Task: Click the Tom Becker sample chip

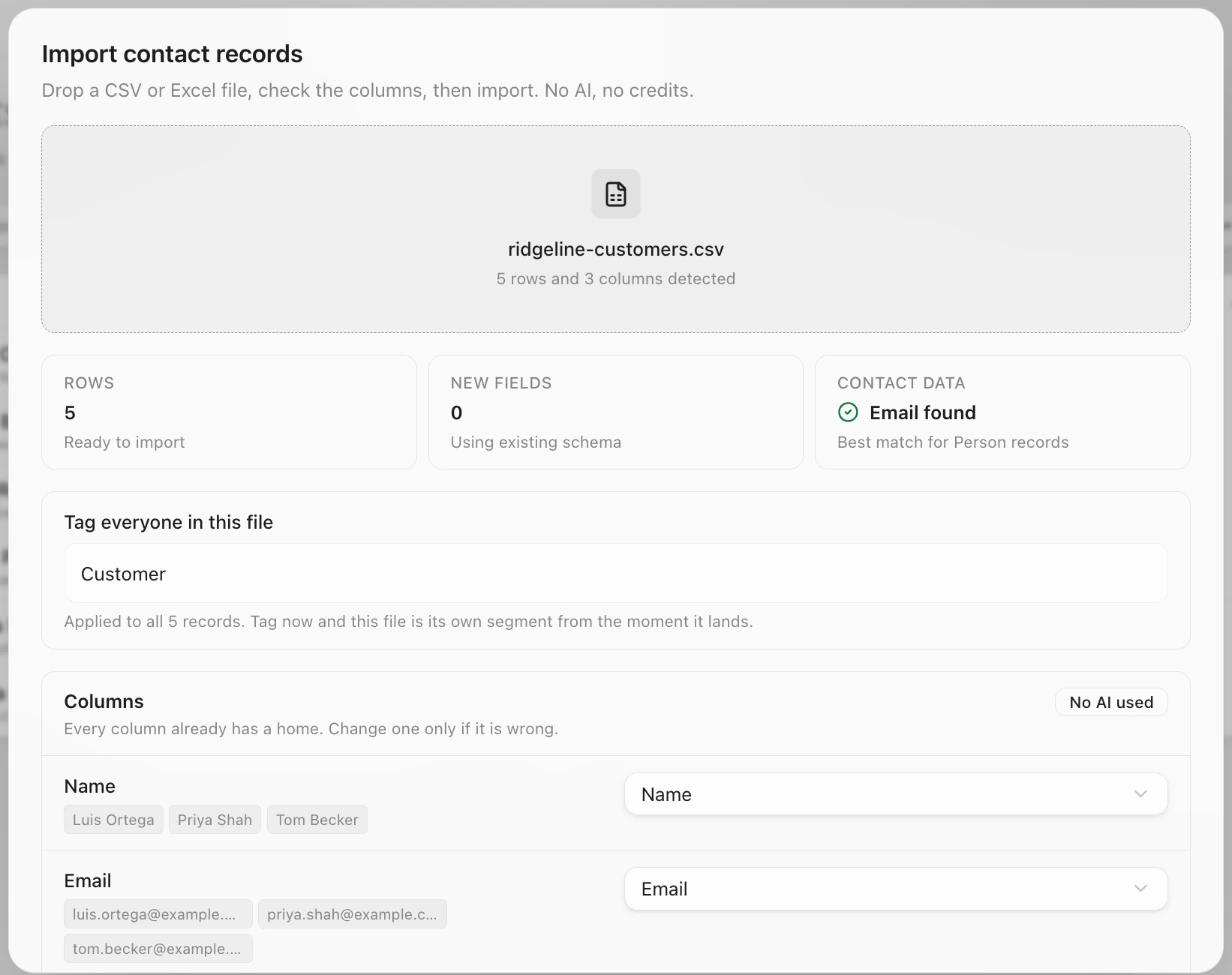Action: point(317,820)
